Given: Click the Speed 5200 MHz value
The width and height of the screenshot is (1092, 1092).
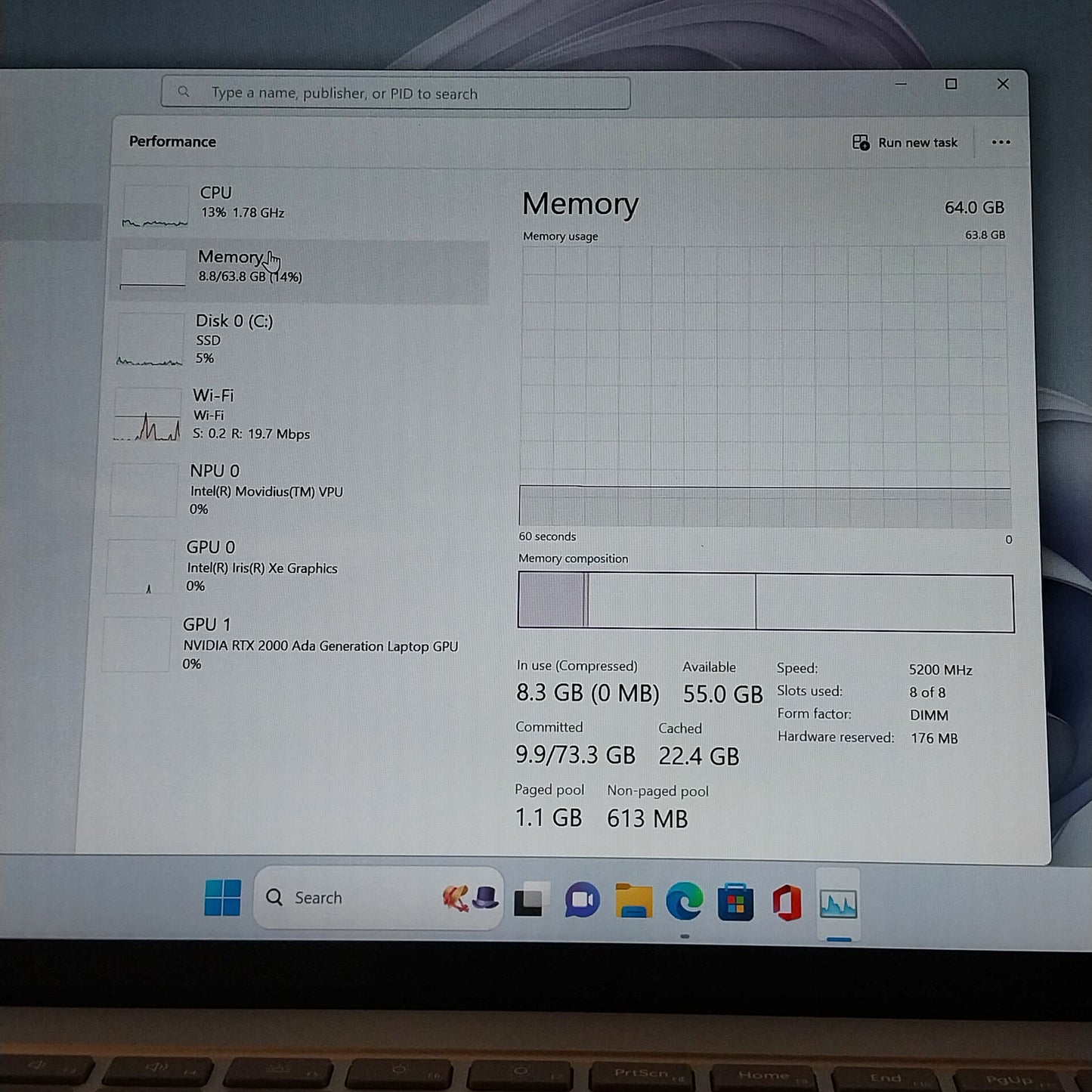Looking at the screenshot, I should click(x=940, y=670).
